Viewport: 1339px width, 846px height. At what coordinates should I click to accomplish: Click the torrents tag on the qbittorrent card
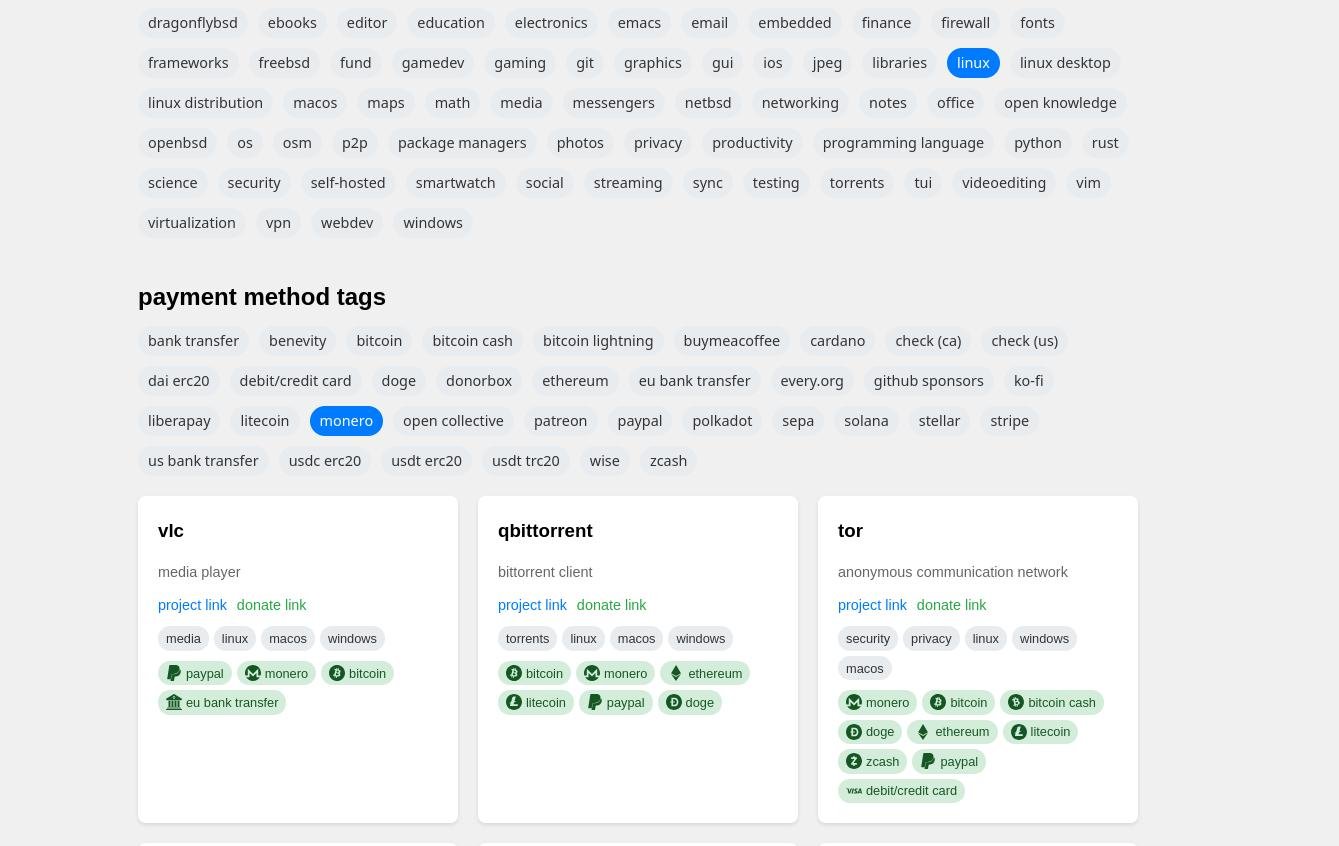click(527, 639)
